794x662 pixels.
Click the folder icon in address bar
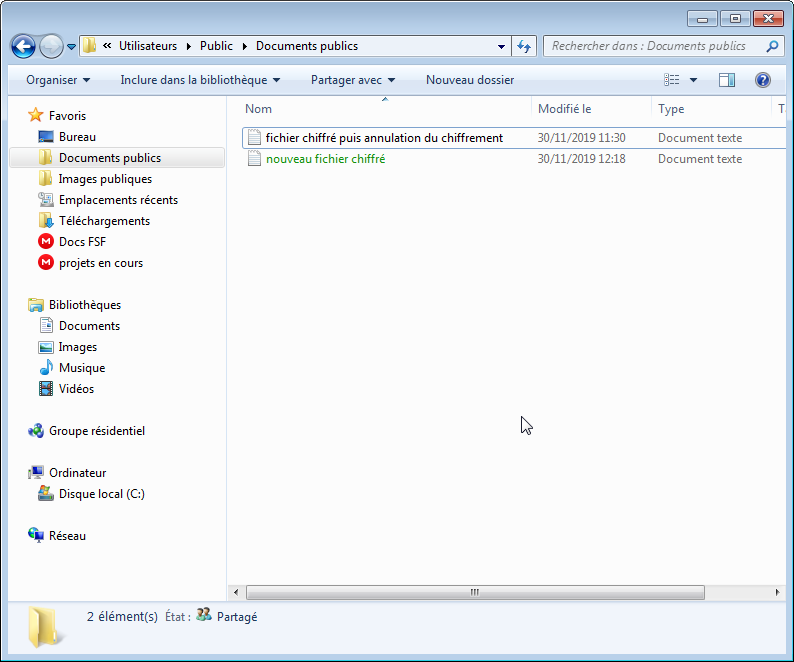click(x=90, y=46)
